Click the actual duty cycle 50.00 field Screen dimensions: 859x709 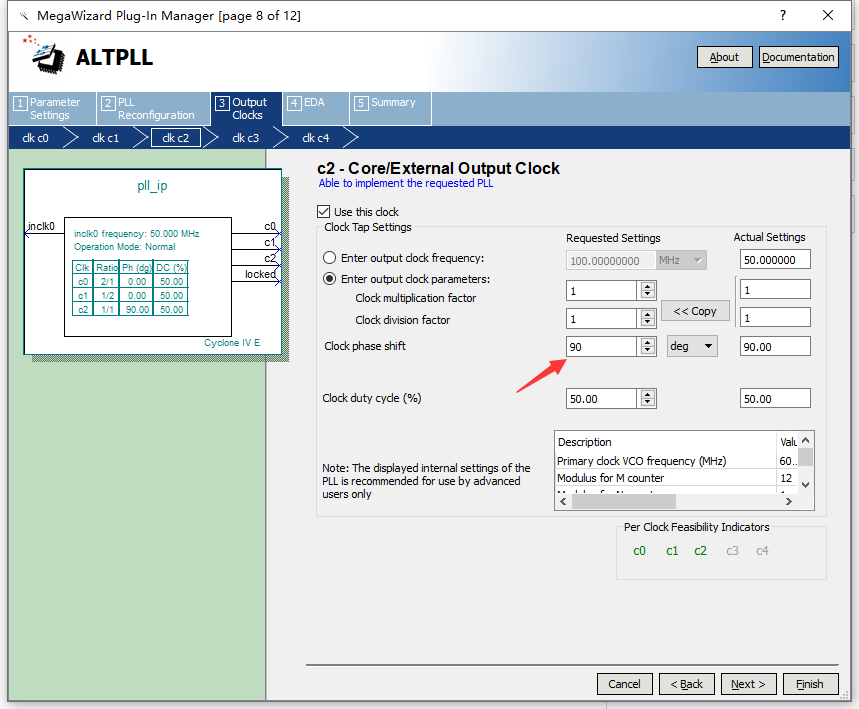coord(775,398)
